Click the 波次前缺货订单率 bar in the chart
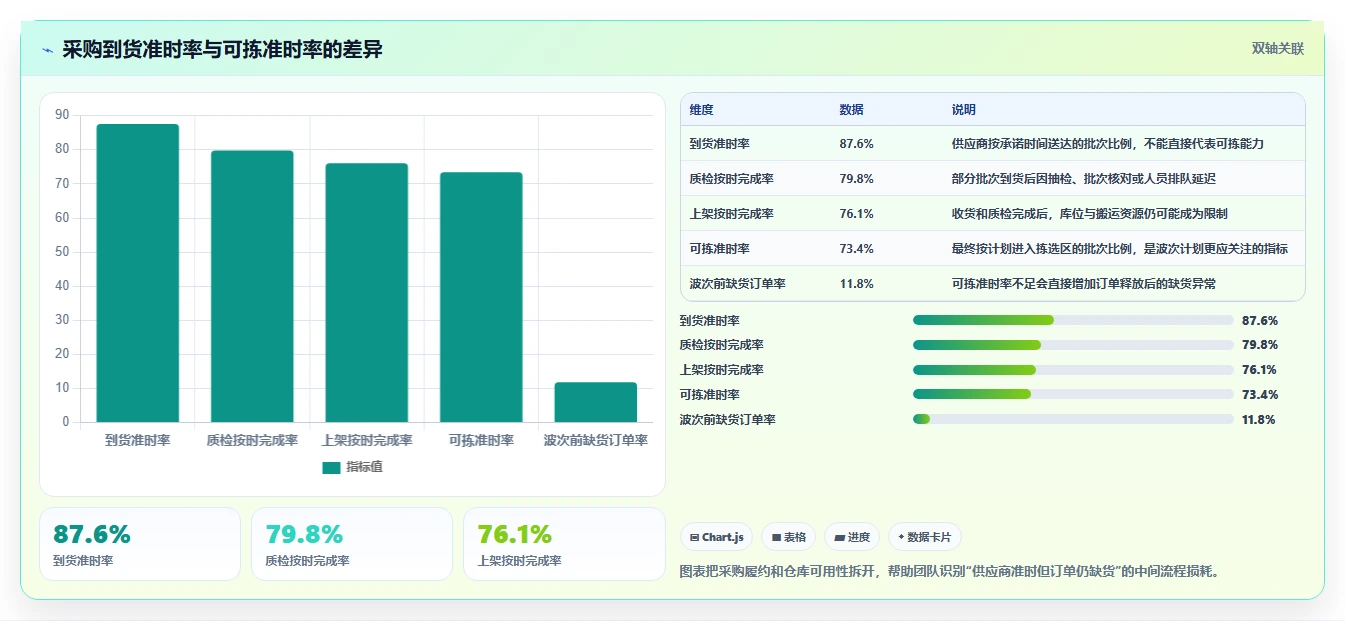1345x621 pixels. [x=596, y=402]
